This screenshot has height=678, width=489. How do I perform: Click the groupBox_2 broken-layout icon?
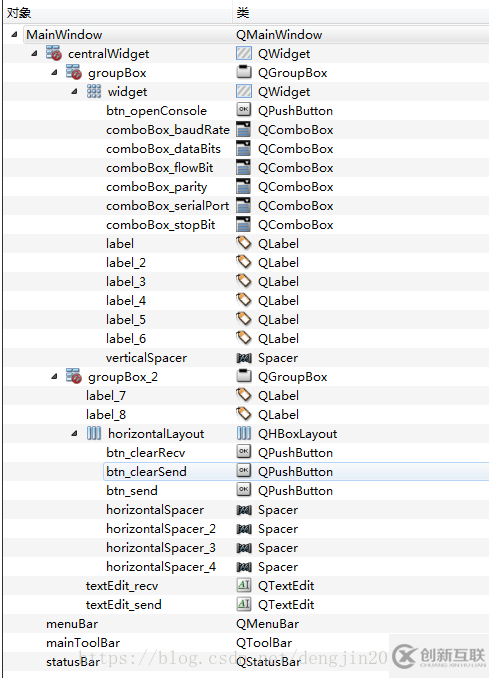[x=74, y=376]
